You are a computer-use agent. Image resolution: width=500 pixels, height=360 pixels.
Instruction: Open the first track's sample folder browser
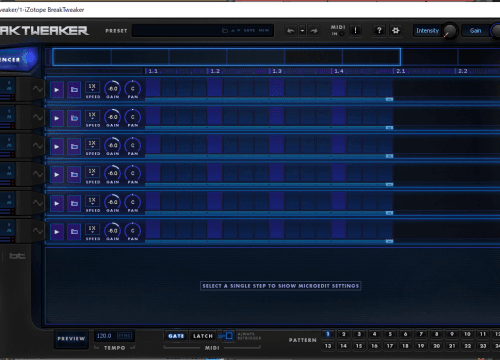(74, 90)
